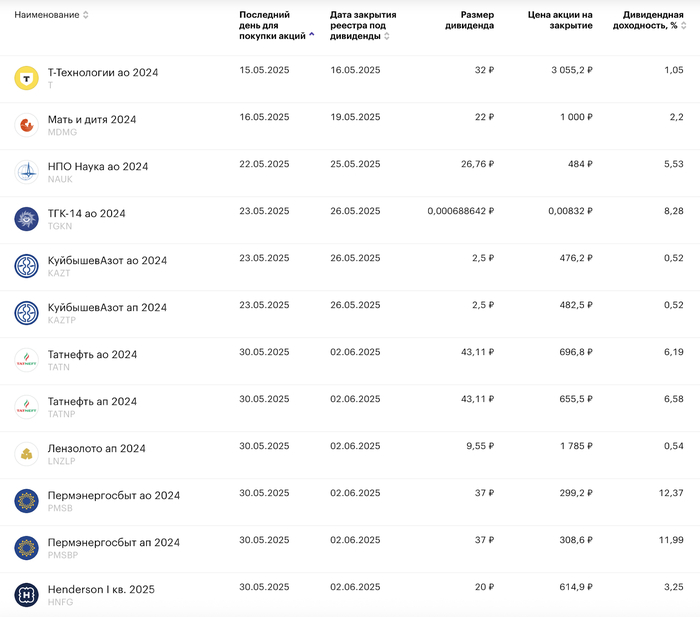This screenshot has height=617, width=700.
Task: Sort by Дивидендная доходность column
Action: click(x=684, y=26)
